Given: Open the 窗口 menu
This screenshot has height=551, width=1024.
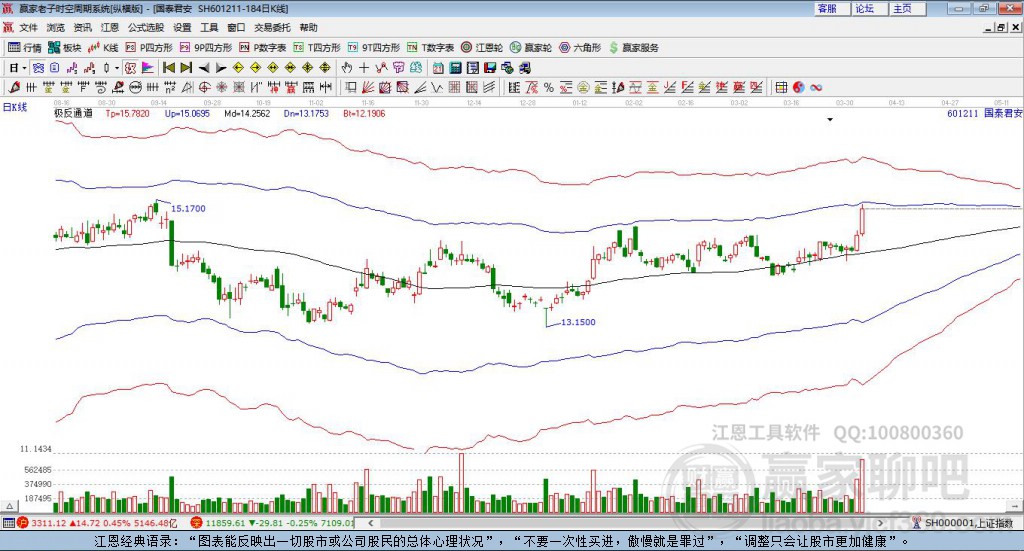Looking at the screenshot, I should click(236, 27).
